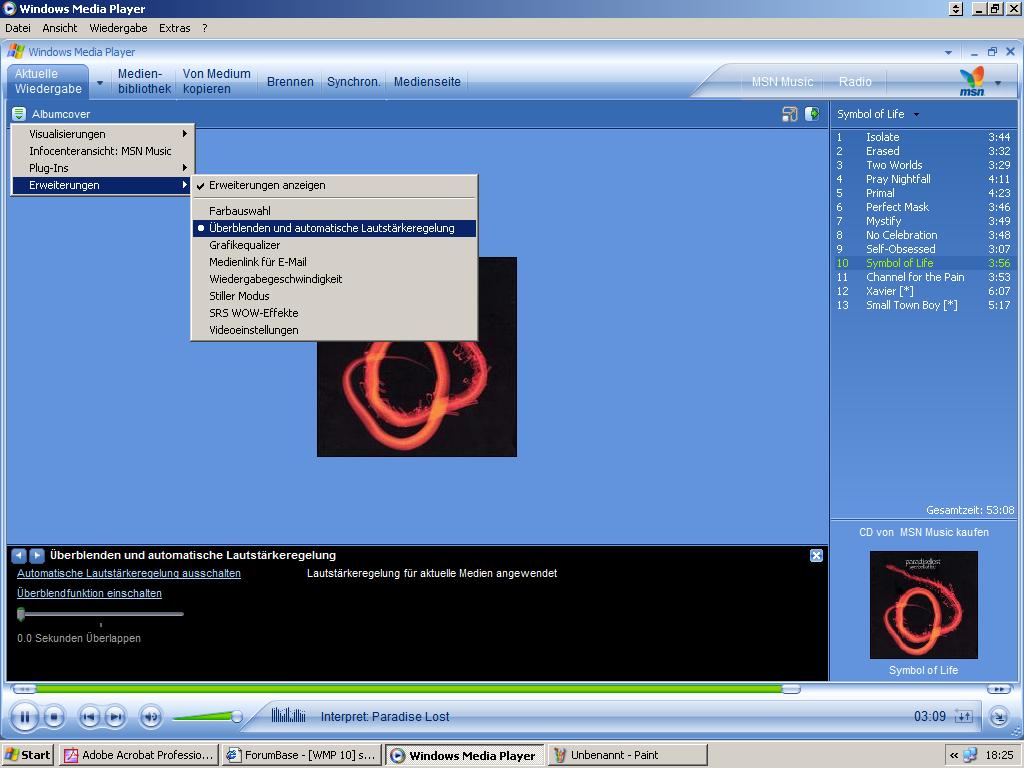Screen dimensions: 1024x768
Task: Click the network tray icon
Action: coord(970,755)
